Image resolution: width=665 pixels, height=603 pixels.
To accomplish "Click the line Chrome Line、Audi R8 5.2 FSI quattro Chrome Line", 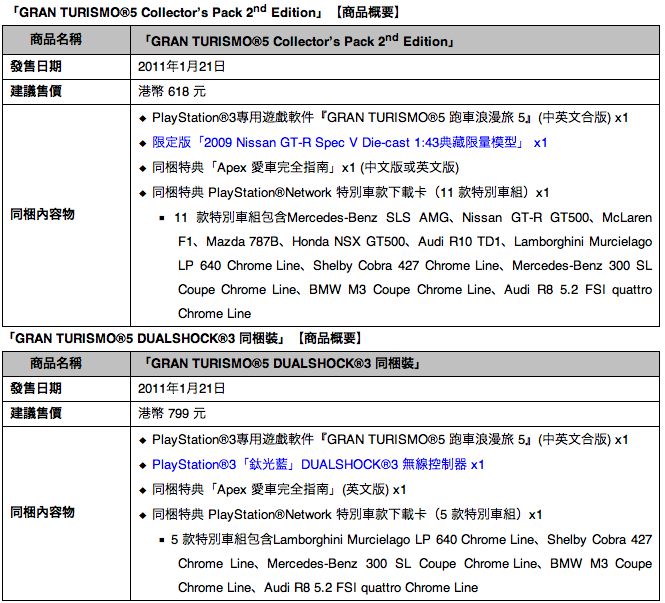I will click(x=328, y=588).
